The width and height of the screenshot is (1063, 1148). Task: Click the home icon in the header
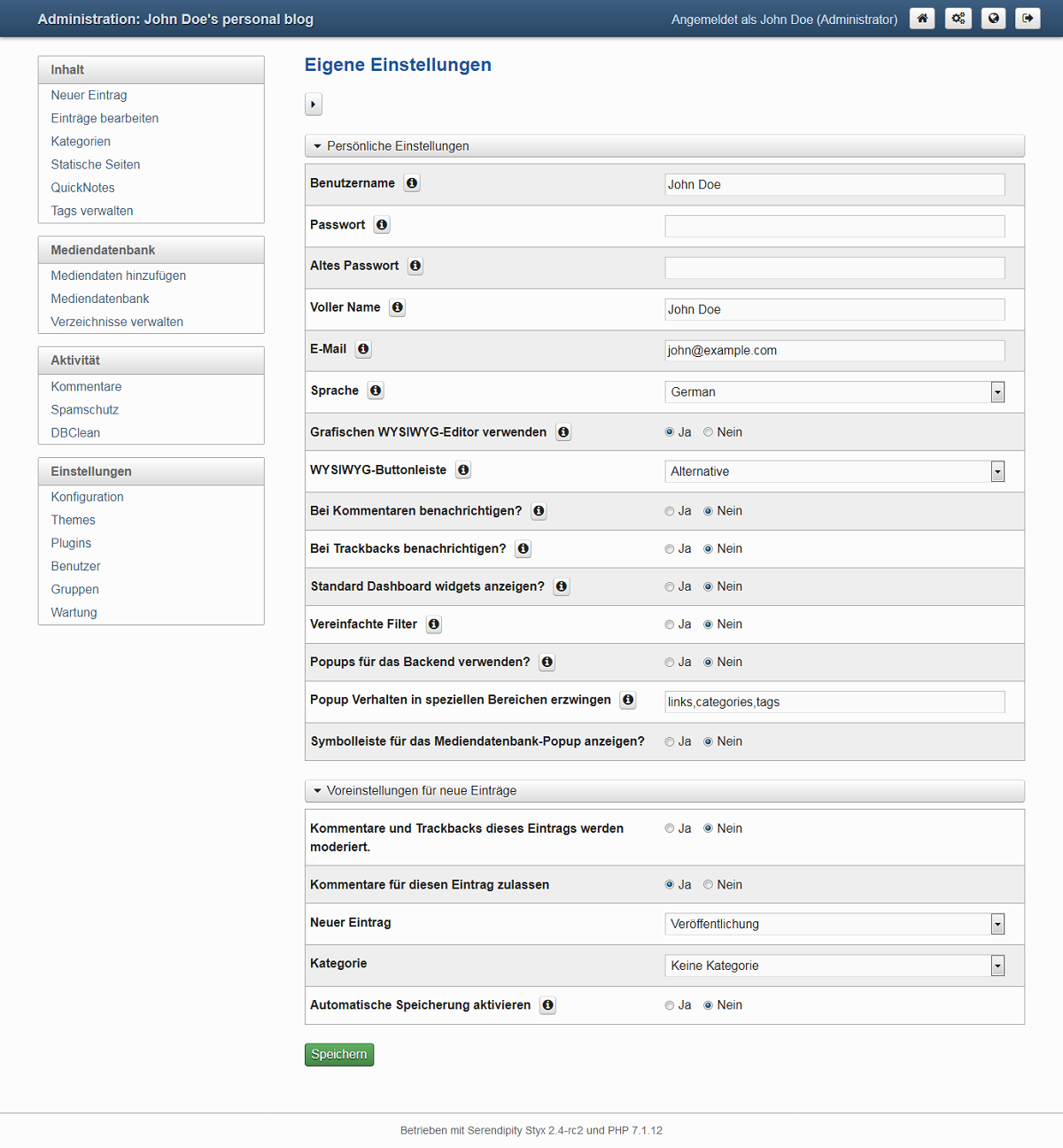pos(922,19)
